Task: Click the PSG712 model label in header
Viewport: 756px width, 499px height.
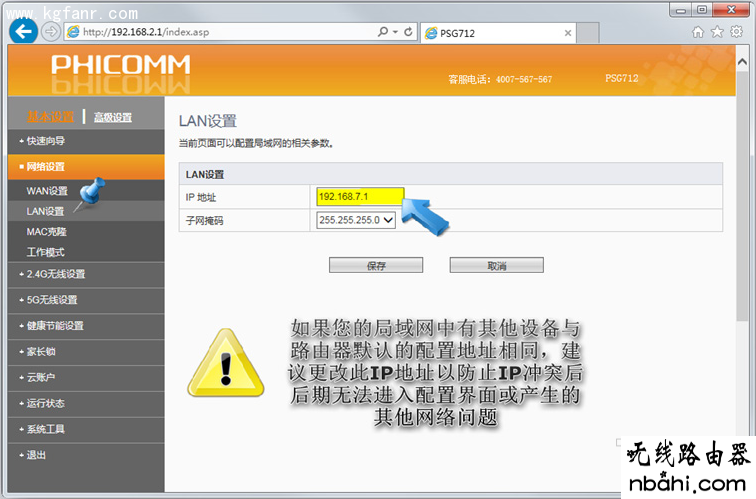Action: point(622,78)
